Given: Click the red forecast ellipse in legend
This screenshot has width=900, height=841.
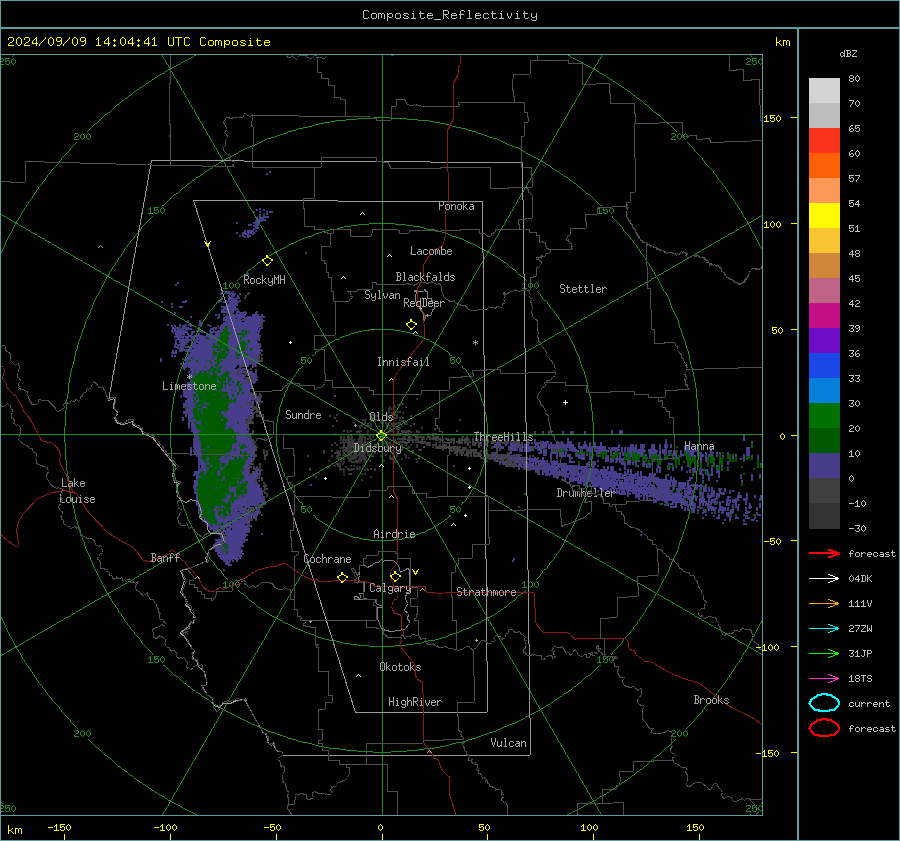Looking at the screenshot, I should pyautogui.click(x=824, y=728).
